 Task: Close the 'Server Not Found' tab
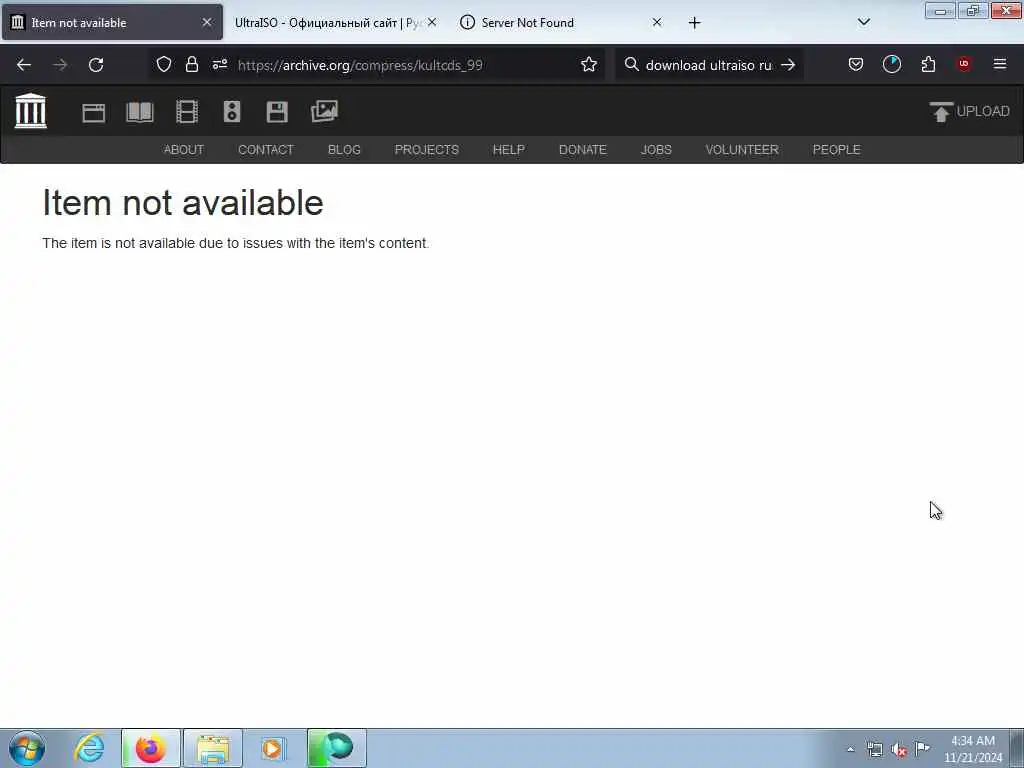[657, 22]
